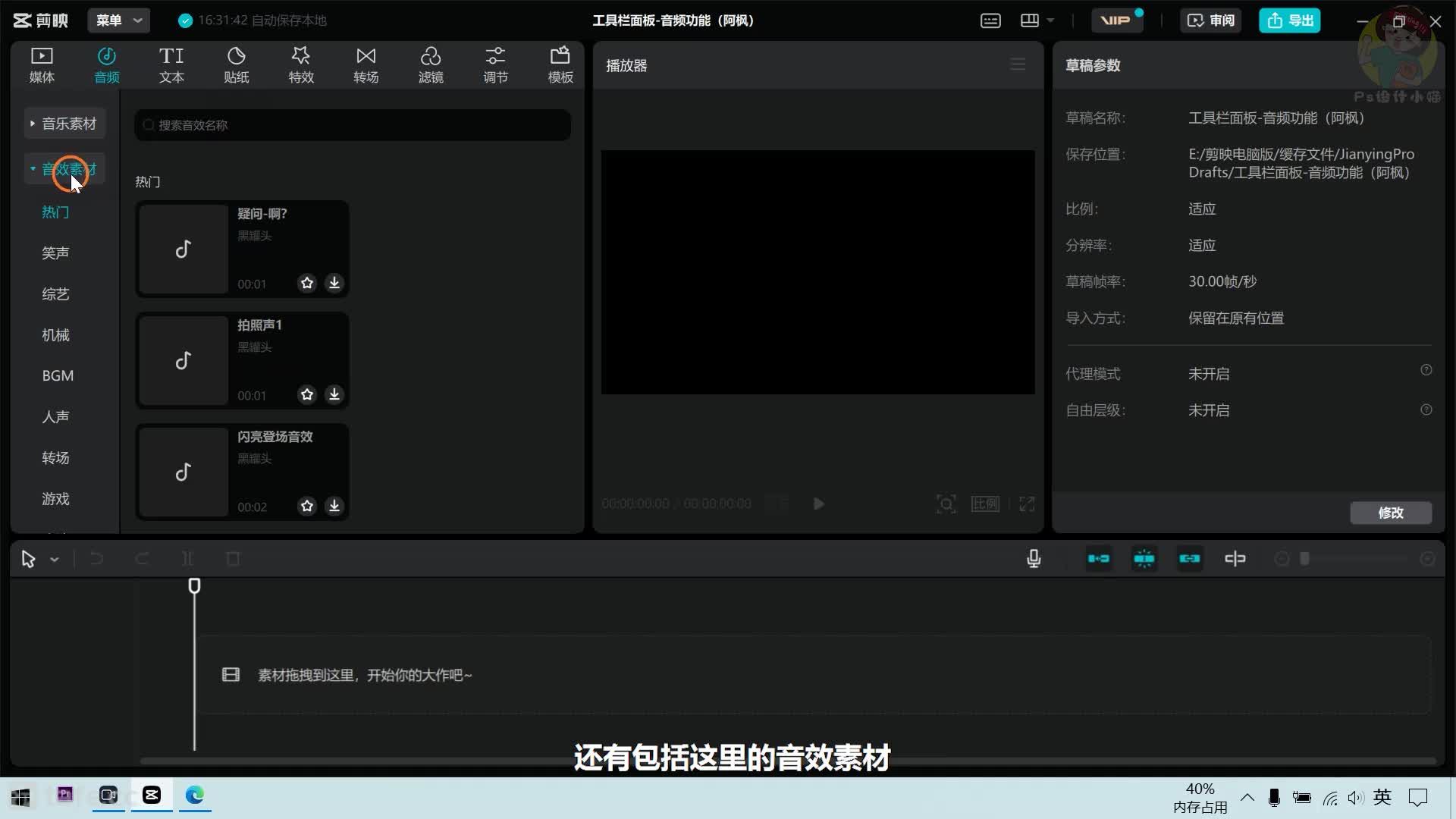The width and height of the screenshot is (1456, 819).
Task: Select the 机械 mechanical category
Action: point(55,334)
